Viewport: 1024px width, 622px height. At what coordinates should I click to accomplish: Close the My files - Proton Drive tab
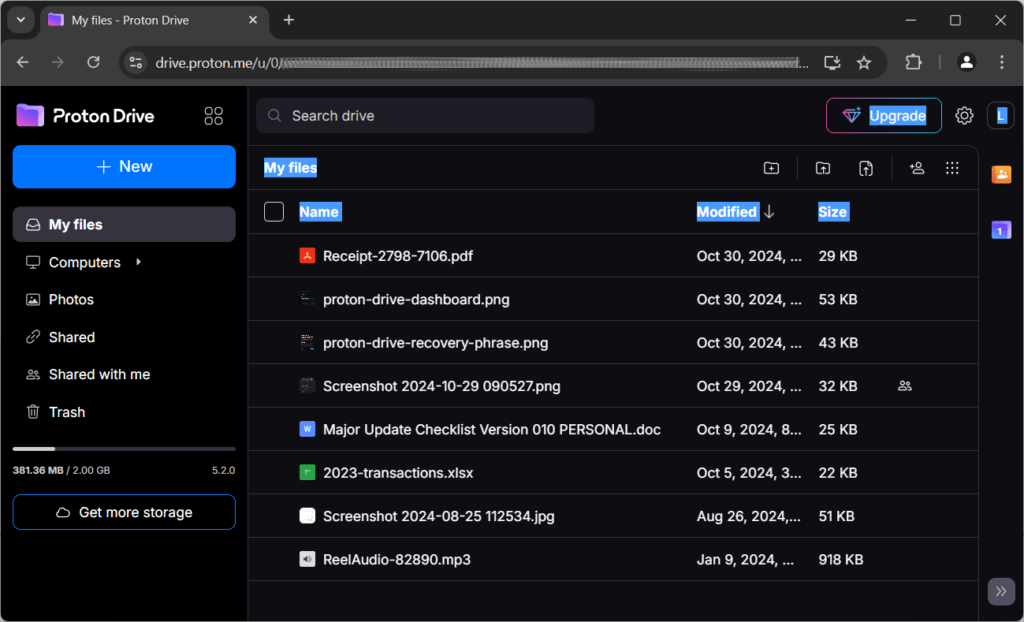253,20
